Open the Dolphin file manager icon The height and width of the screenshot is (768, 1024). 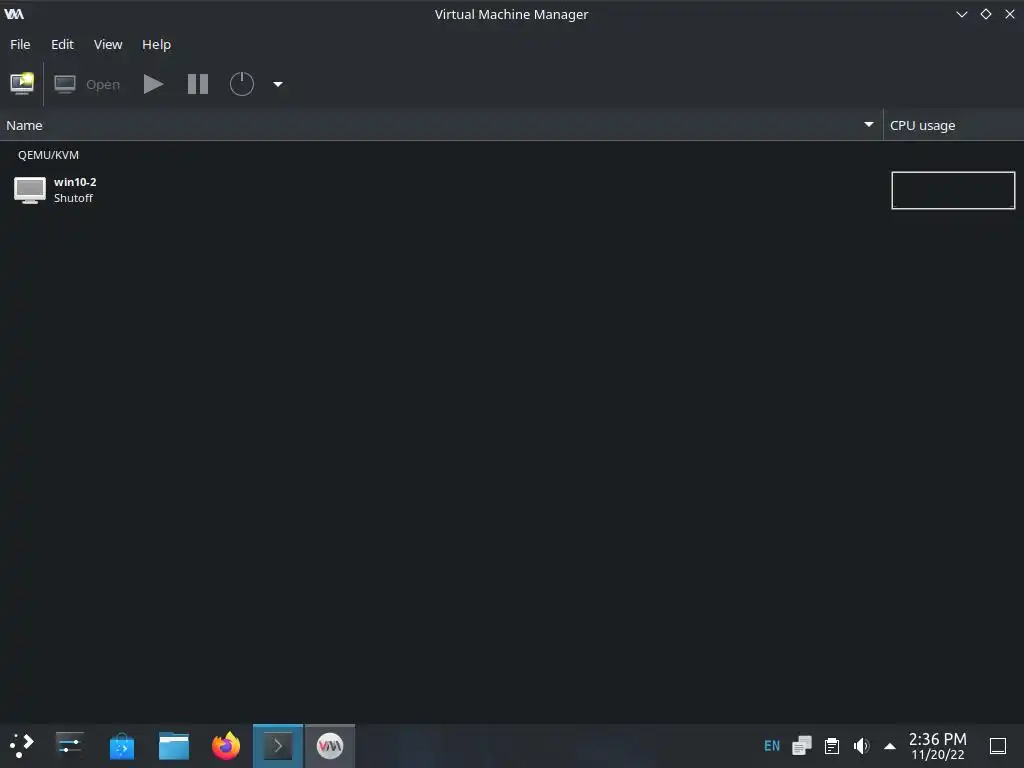[x=174, y=746]
